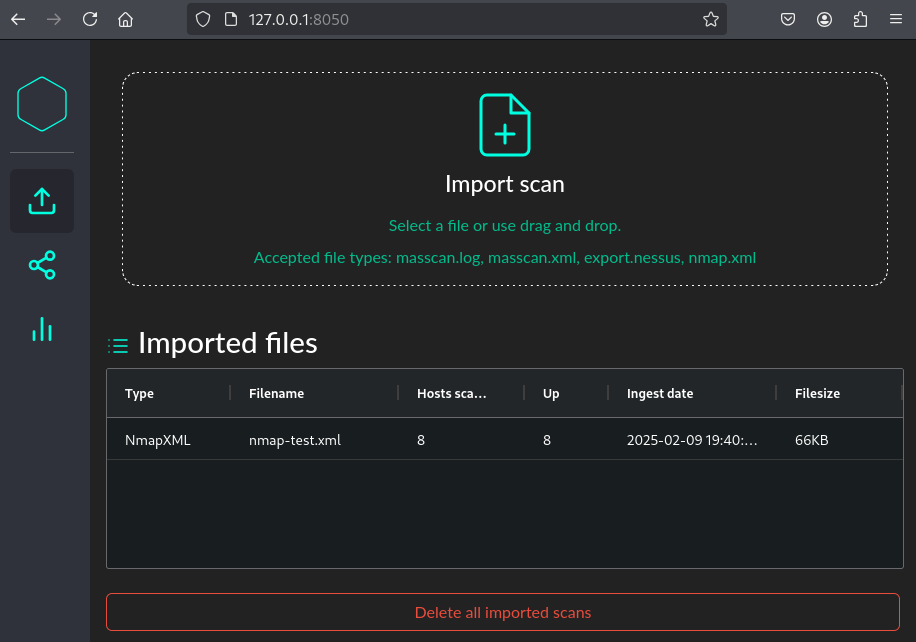Click the Import scan heading

tap(505, 184)
